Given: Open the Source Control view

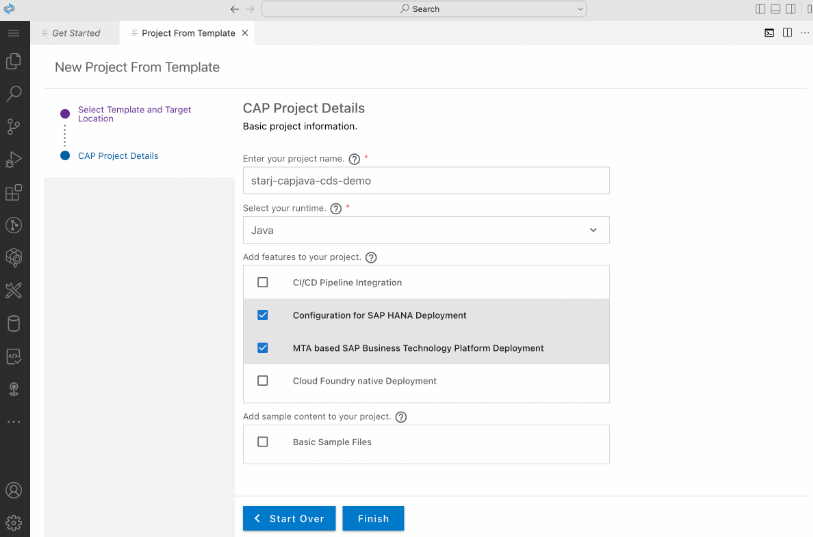Looking at the screenshot, I should click(13, 126).
